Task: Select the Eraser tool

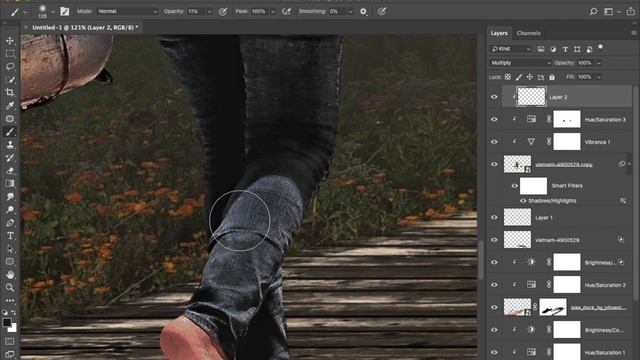Action: [x=10, y=171]
